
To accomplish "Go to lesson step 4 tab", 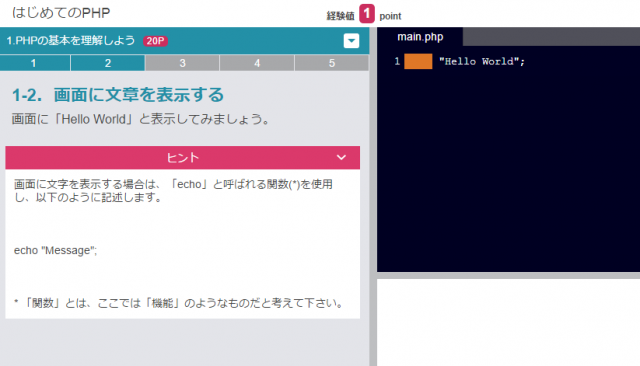I will 257,63.
